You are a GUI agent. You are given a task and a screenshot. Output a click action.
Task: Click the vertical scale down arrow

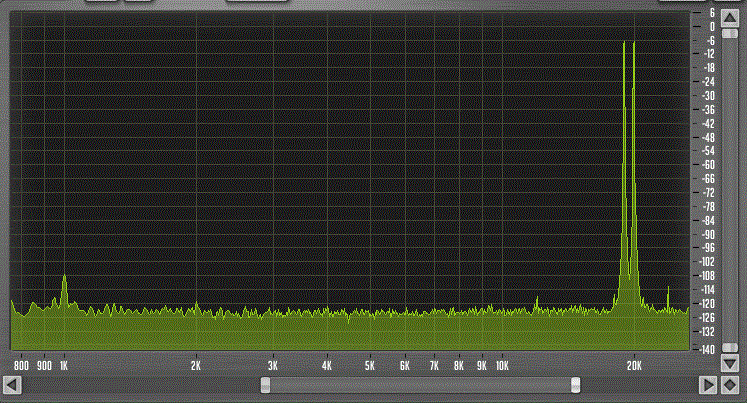730,364
